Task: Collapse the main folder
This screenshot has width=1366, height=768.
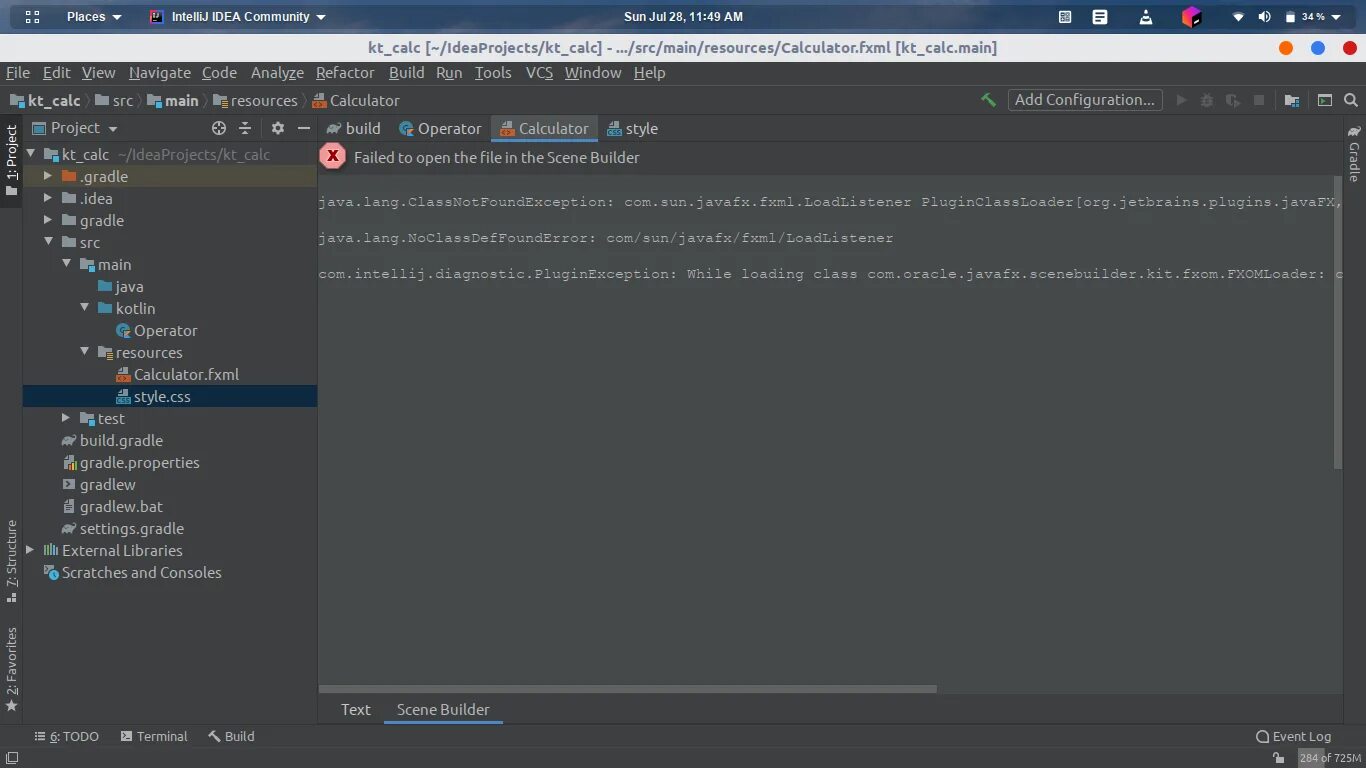Action: click(66, 264)
